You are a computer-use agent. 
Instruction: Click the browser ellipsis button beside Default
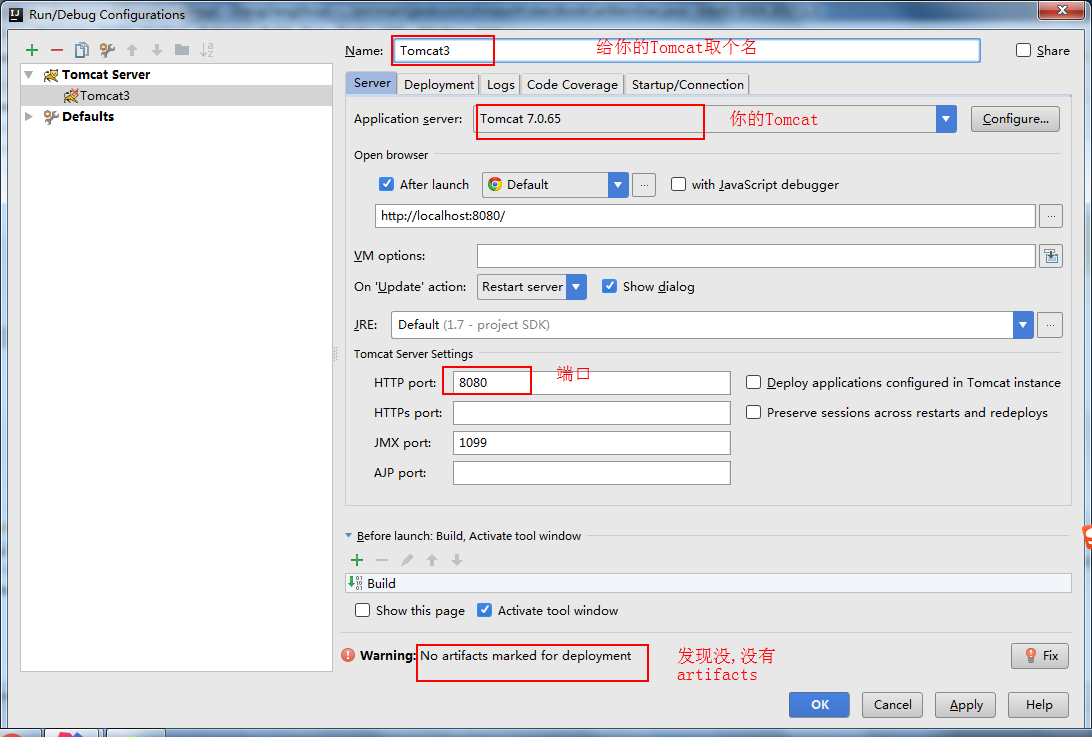pos(644,185)
